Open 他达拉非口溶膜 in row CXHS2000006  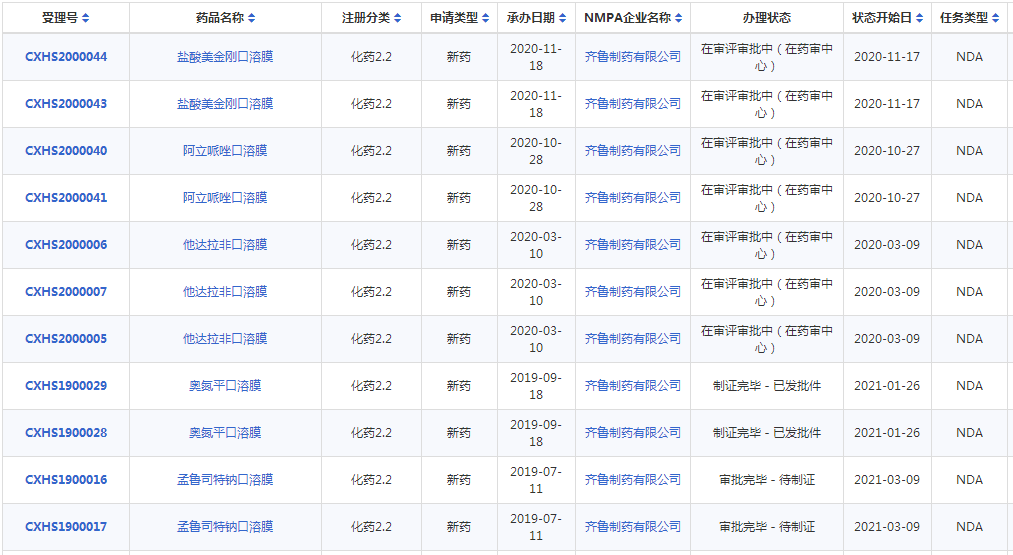point(225,245)
